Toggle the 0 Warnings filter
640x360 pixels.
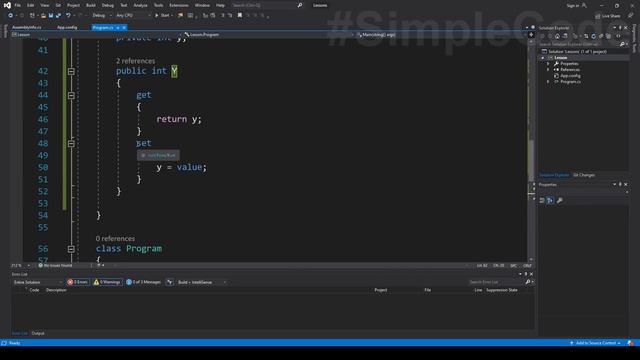[x=107, y=282]
